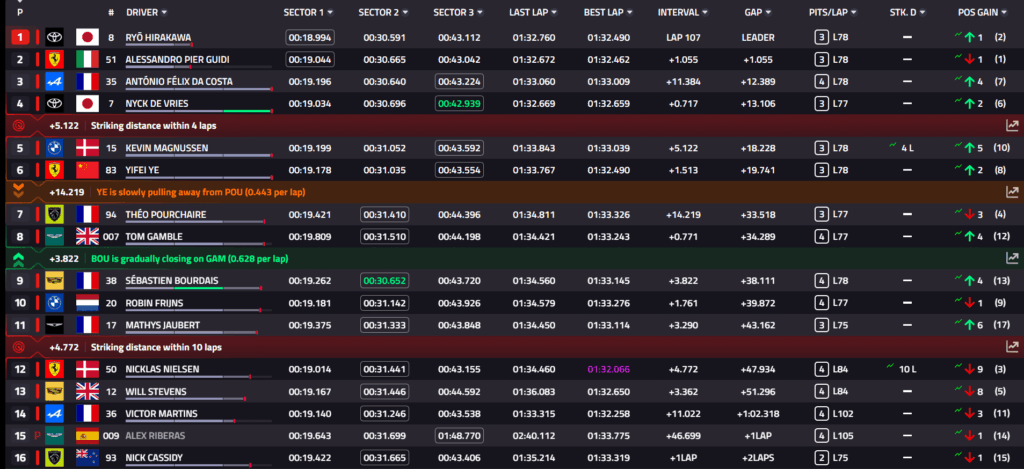
Task: Open chart for 'Striking distance within 4 laps' banner
Action: pyautogui.click(x=1011, y=125)
